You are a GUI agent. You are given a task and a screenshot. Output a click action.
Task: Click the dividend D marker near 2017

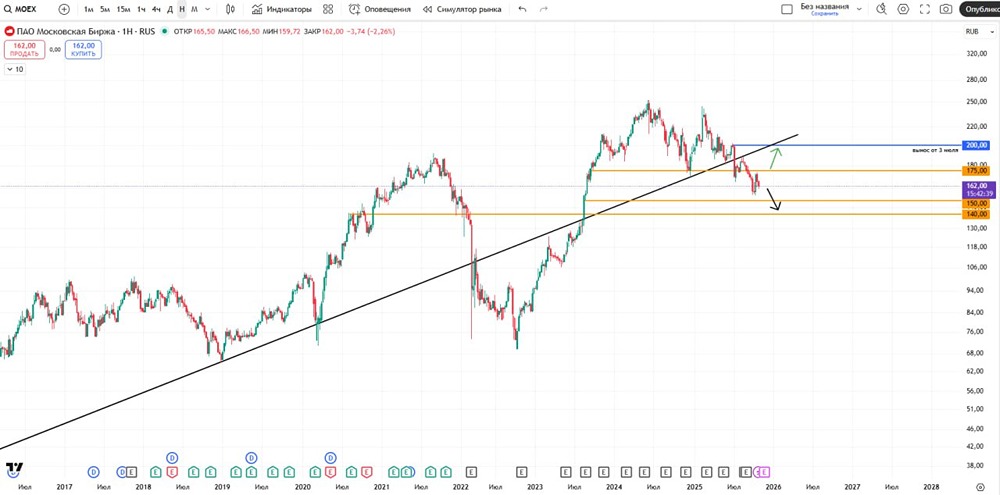pyautogui.click(x=94, y=472)
